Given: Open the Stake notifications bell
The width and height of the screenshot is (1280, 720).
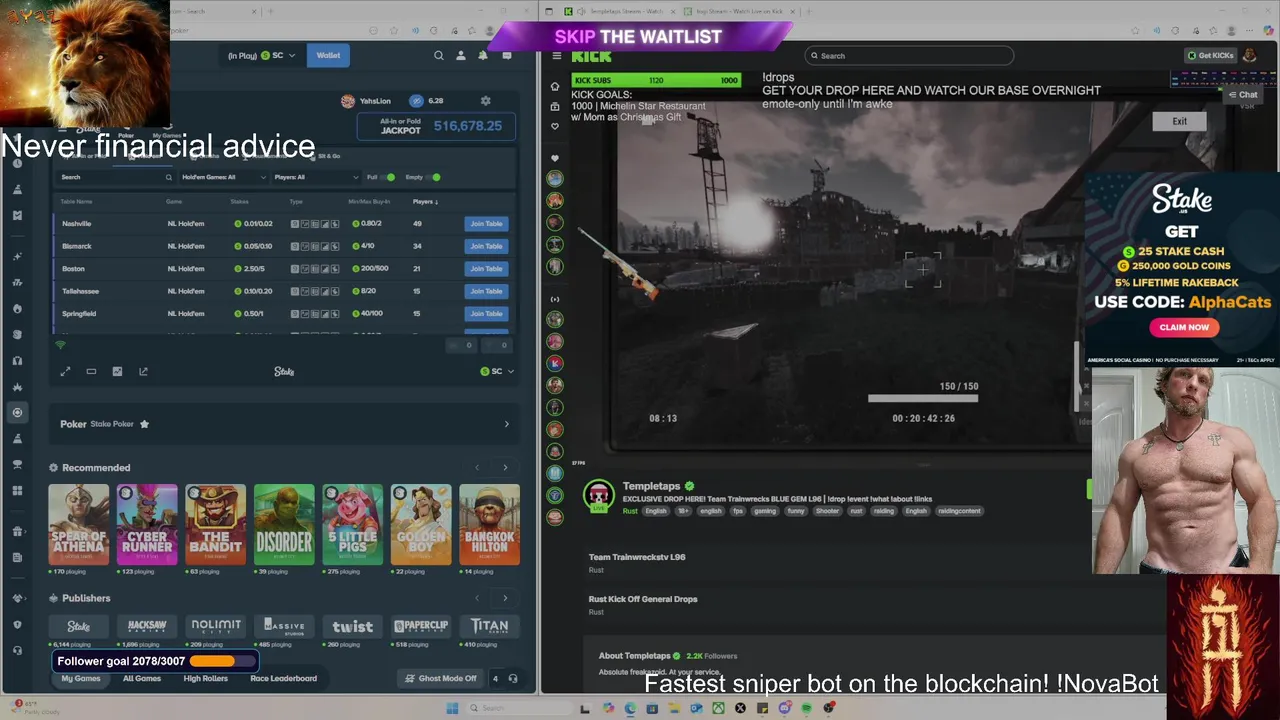Looking at the screenshot, I should [482, 55].
